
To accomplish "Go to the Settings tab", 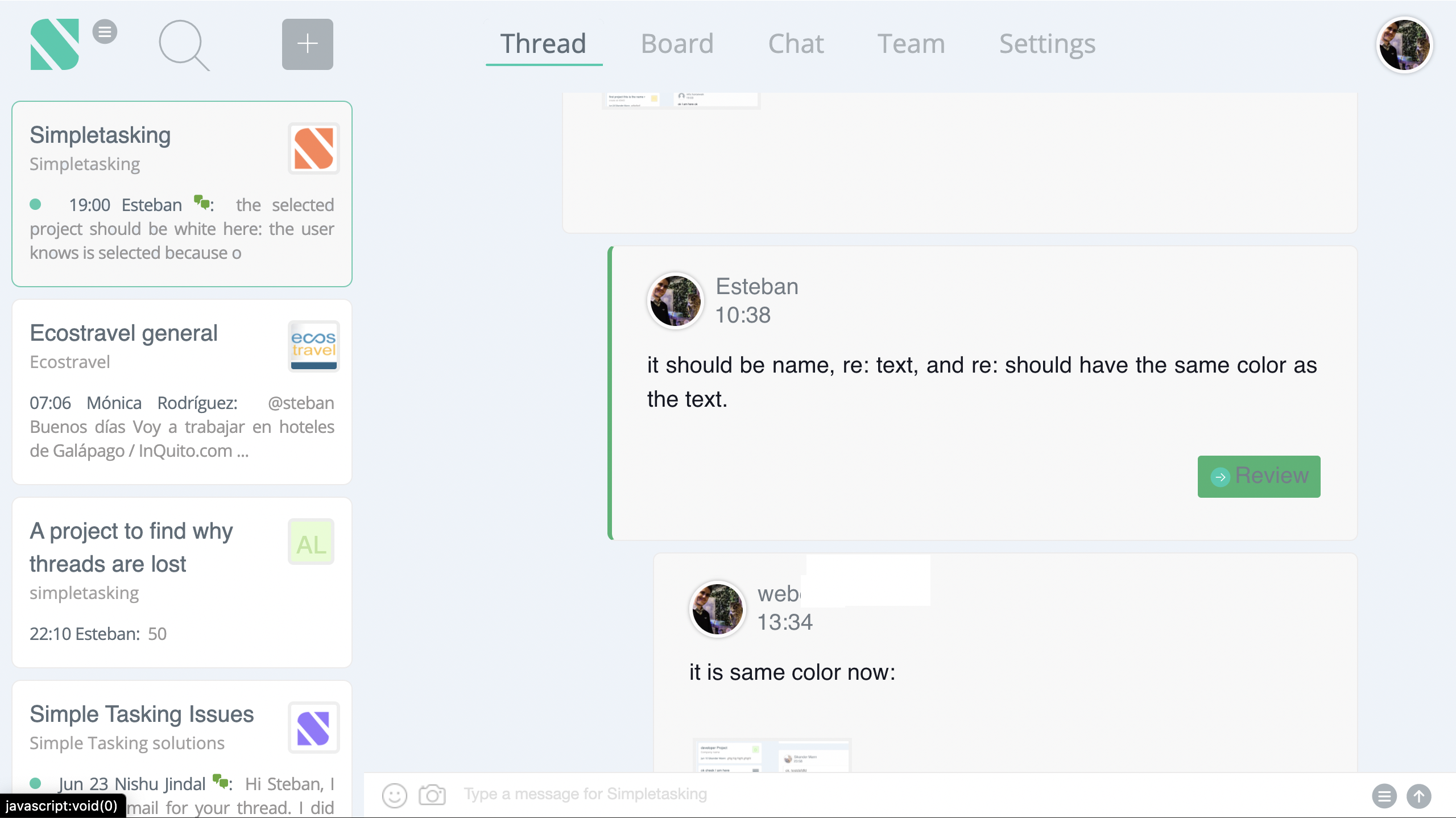I will [x=1047, y=44].
